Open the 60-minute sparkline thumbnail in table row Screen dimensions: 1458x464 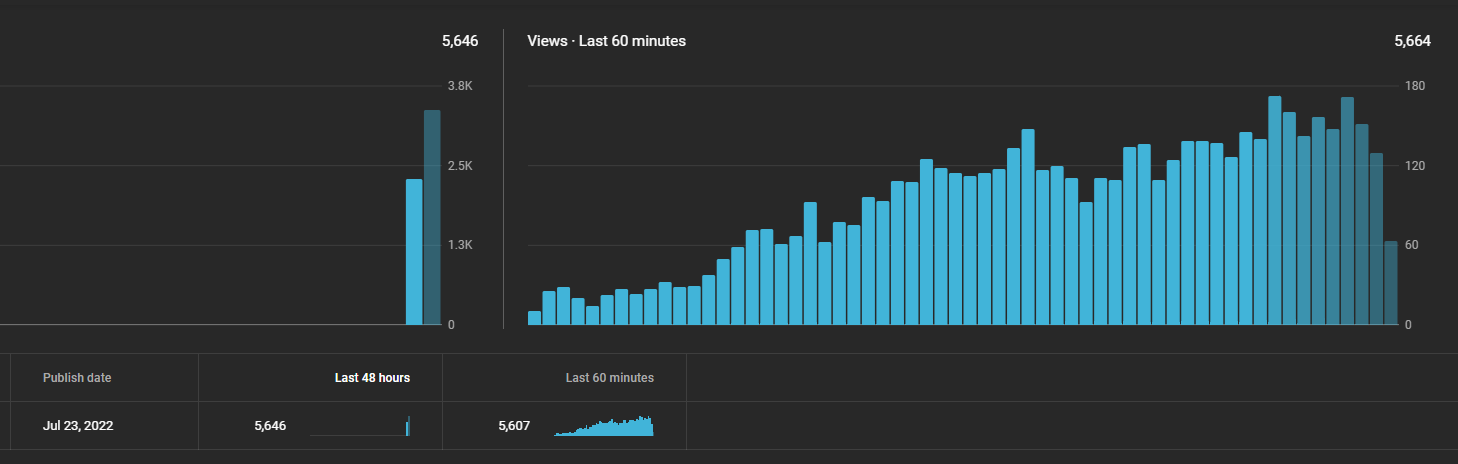(604, 426)
